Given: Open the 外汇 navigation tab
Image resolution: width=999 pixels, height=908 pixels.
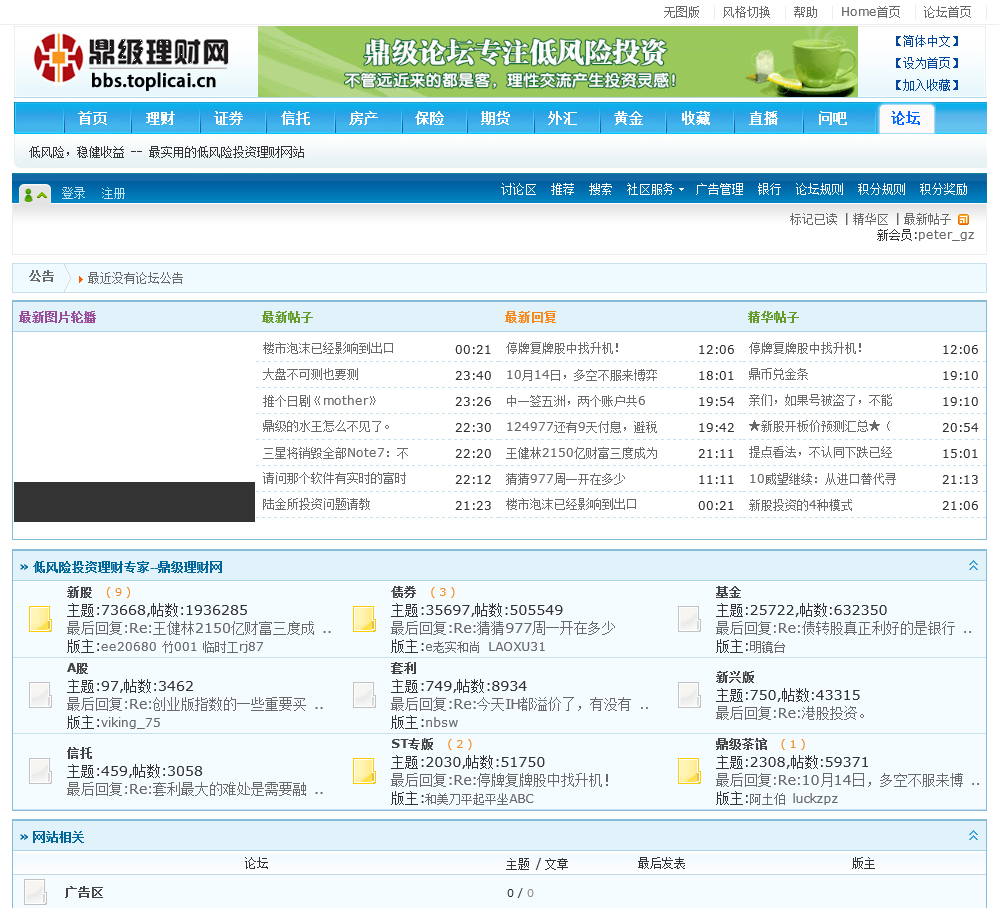Looking at the screenshot, I should click(562, 119).
